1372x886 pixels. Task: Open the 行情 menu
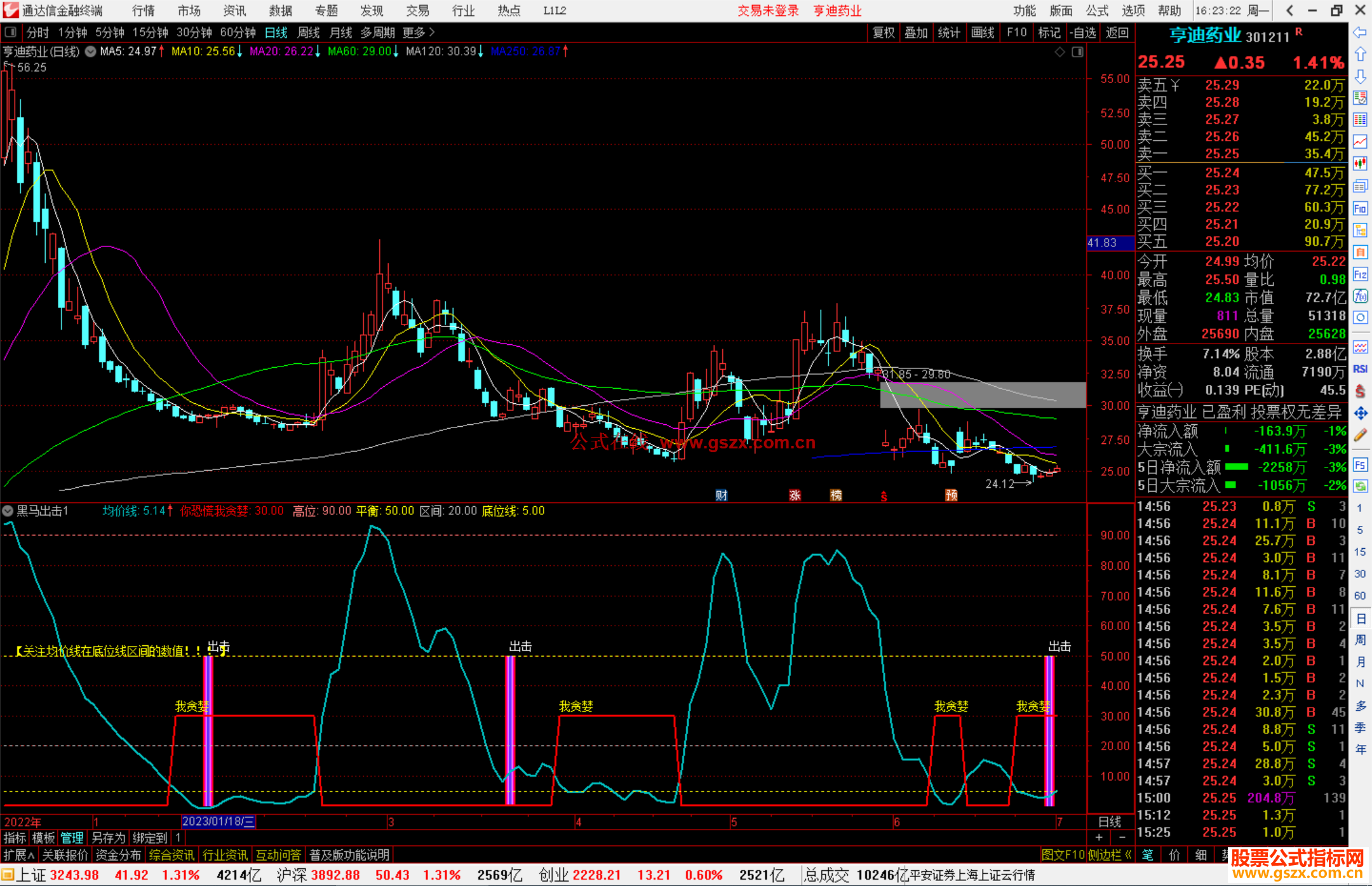(x=144, y=10)
